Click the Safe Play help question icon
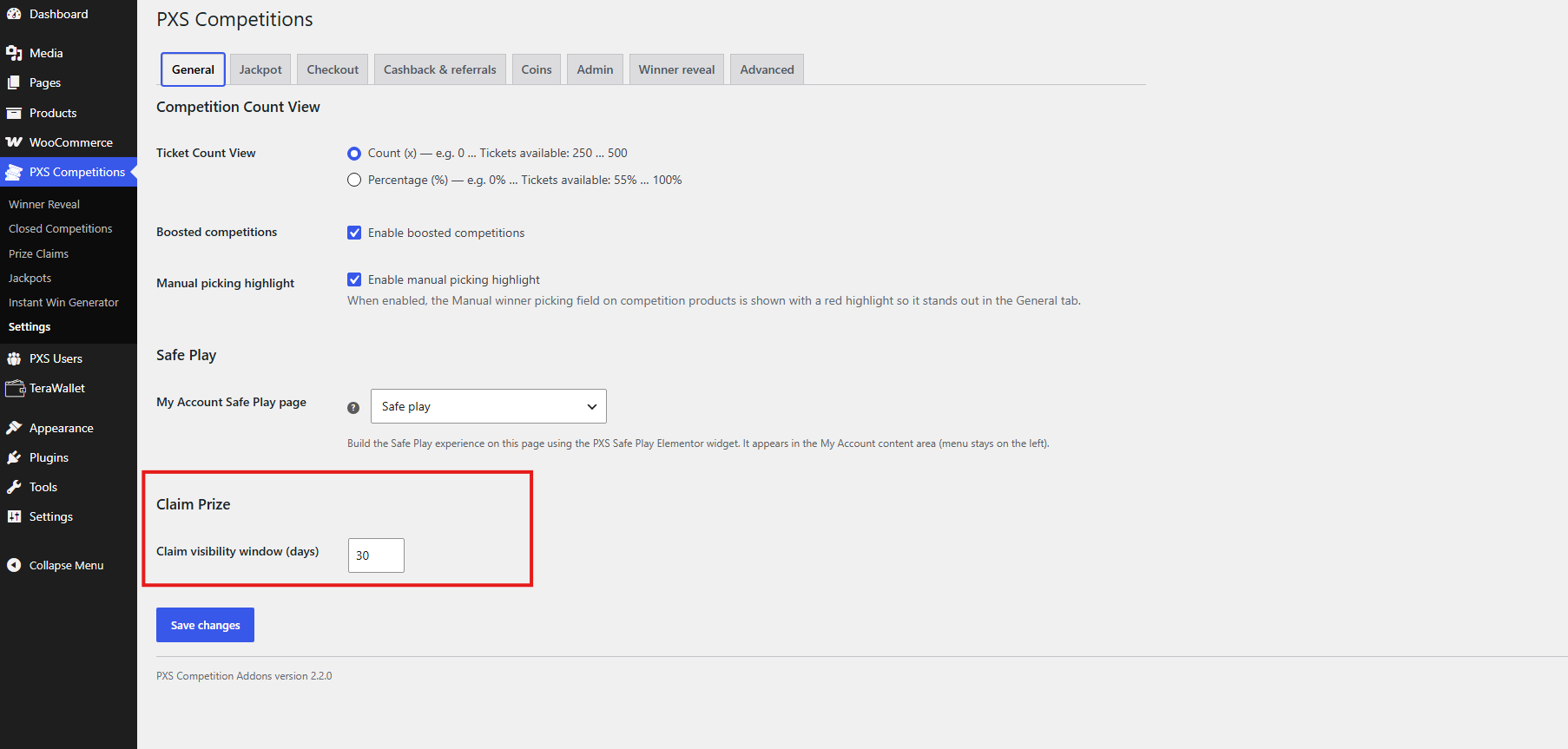 (x=353, y=408)
